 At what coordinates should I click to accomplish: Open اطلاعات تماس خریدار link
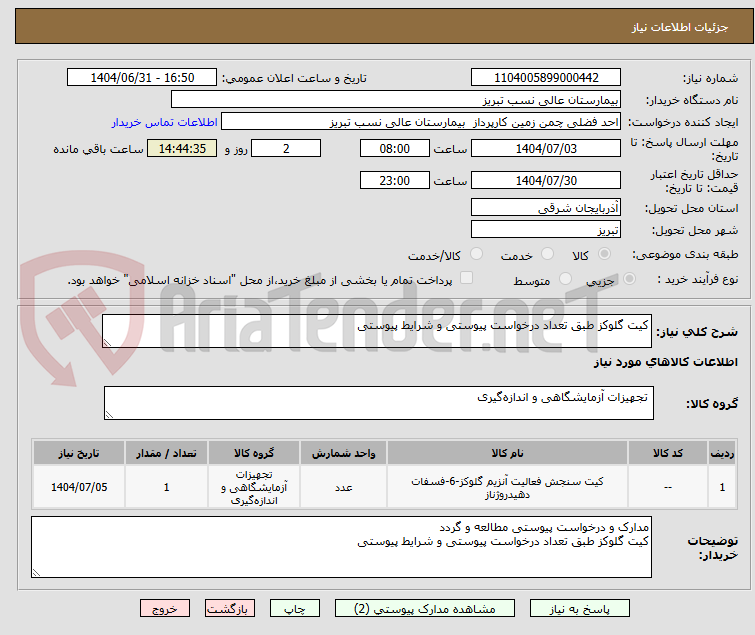coord(164,122)
